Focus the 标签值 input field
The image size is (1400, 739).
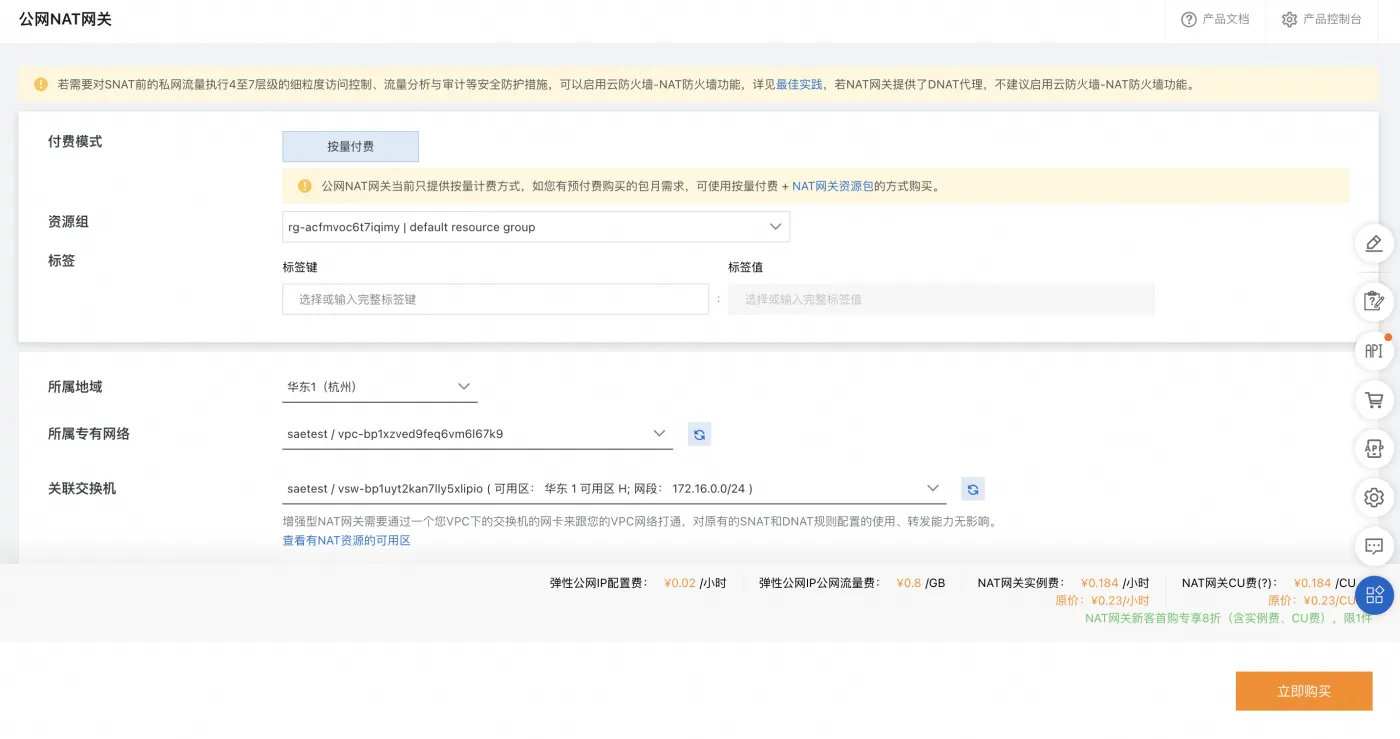[x=941, y=299]
